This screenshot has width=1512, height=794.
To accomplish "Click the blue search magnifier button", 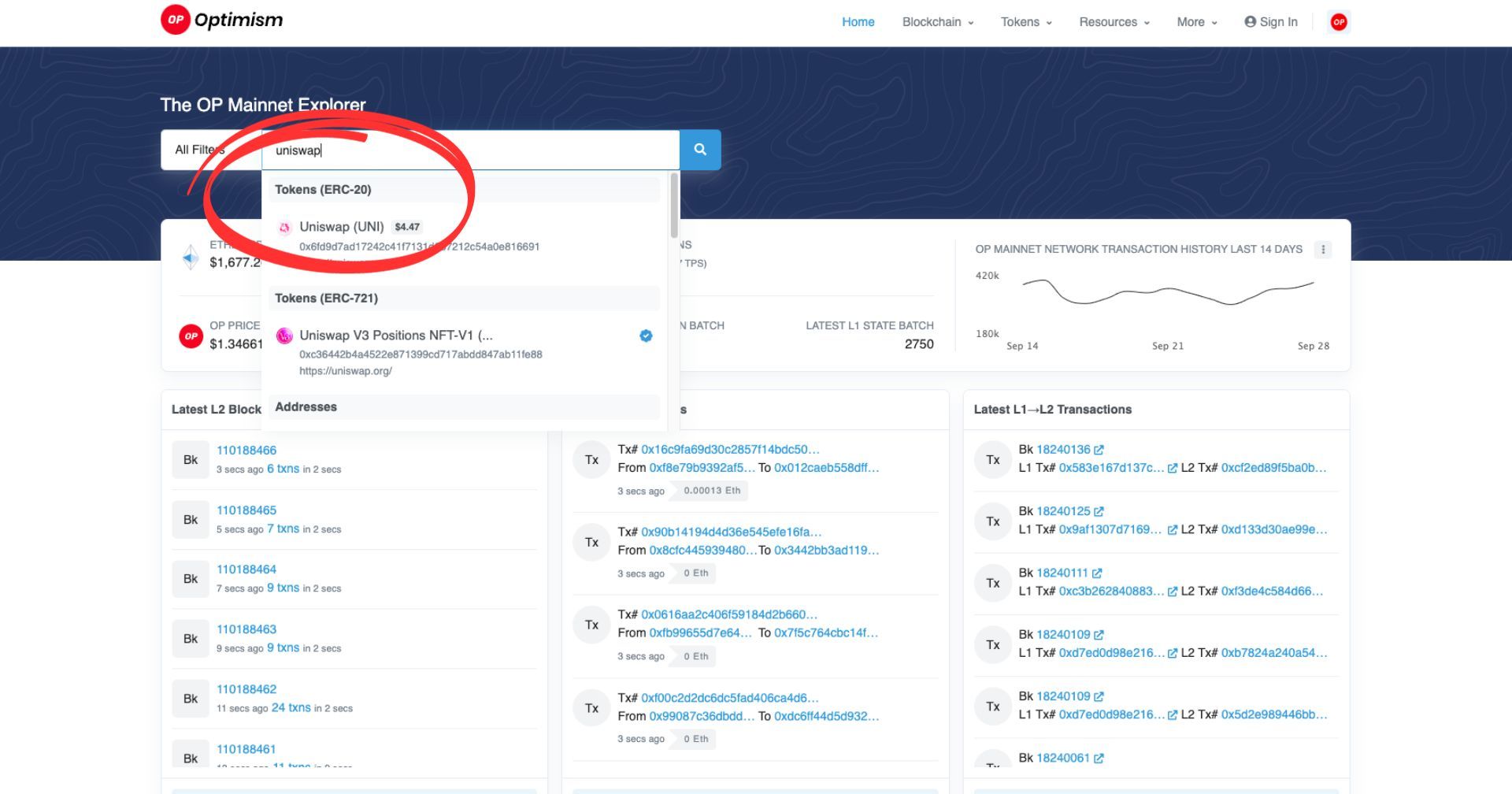I will [x=700, y=150].
